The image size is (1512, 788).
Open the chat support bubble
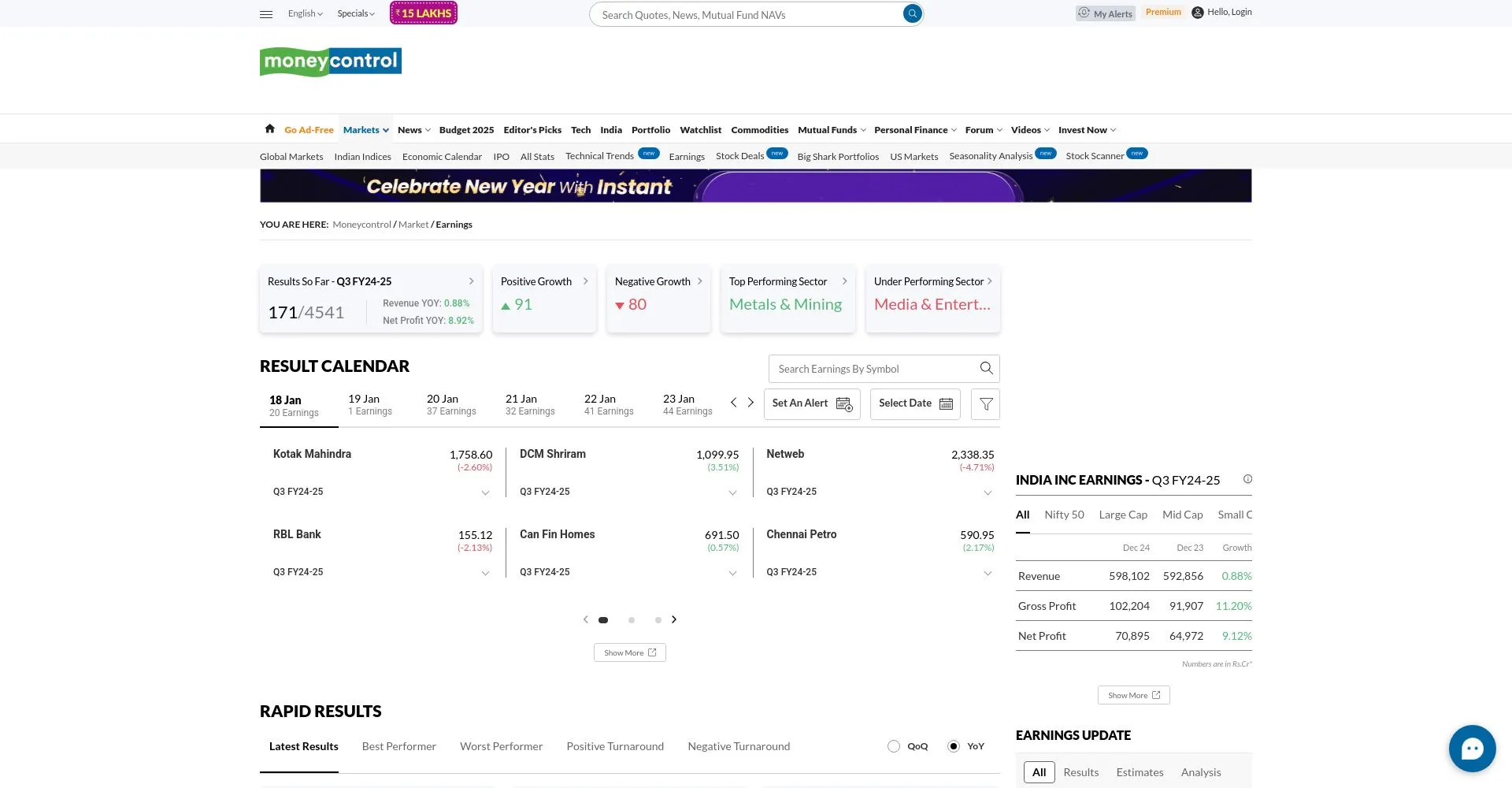[x=1472, y=748]
